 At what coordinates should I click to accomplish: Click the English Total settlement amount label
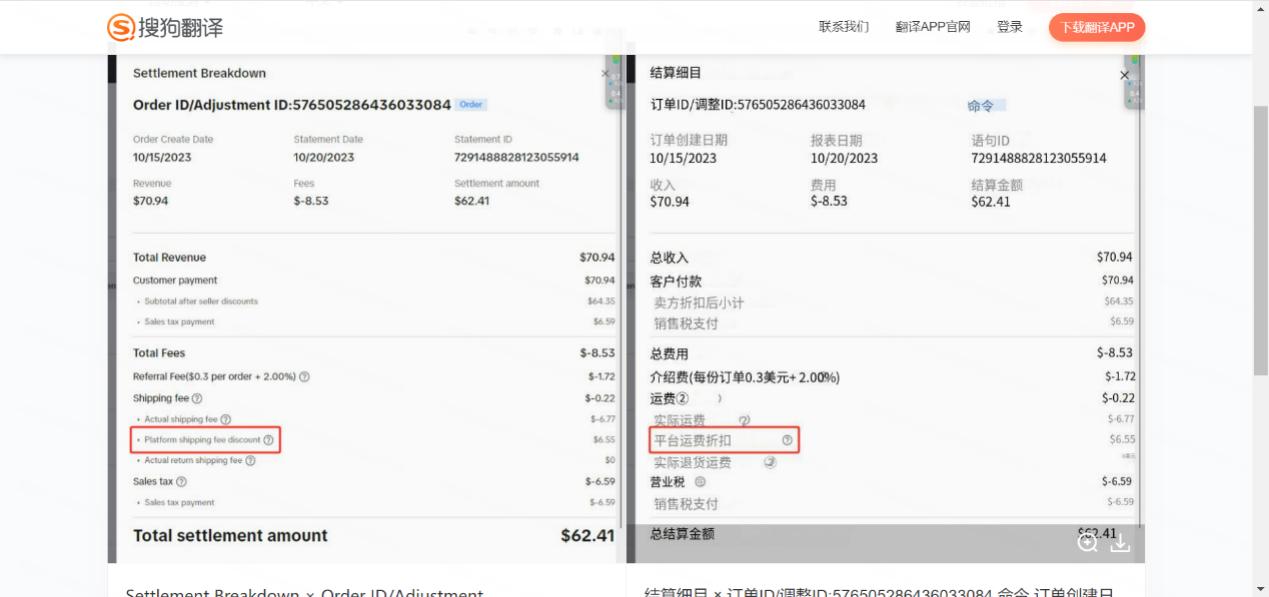pyautogui.click(x=230, y=536)
